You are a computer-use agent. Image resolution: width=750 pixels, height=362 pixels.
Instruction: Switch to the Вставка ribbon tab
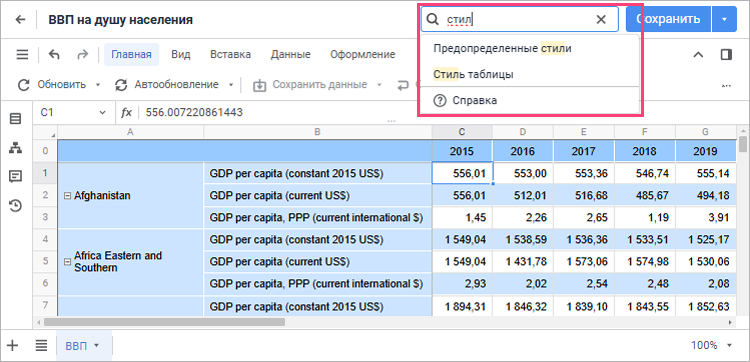click(230, 55)
